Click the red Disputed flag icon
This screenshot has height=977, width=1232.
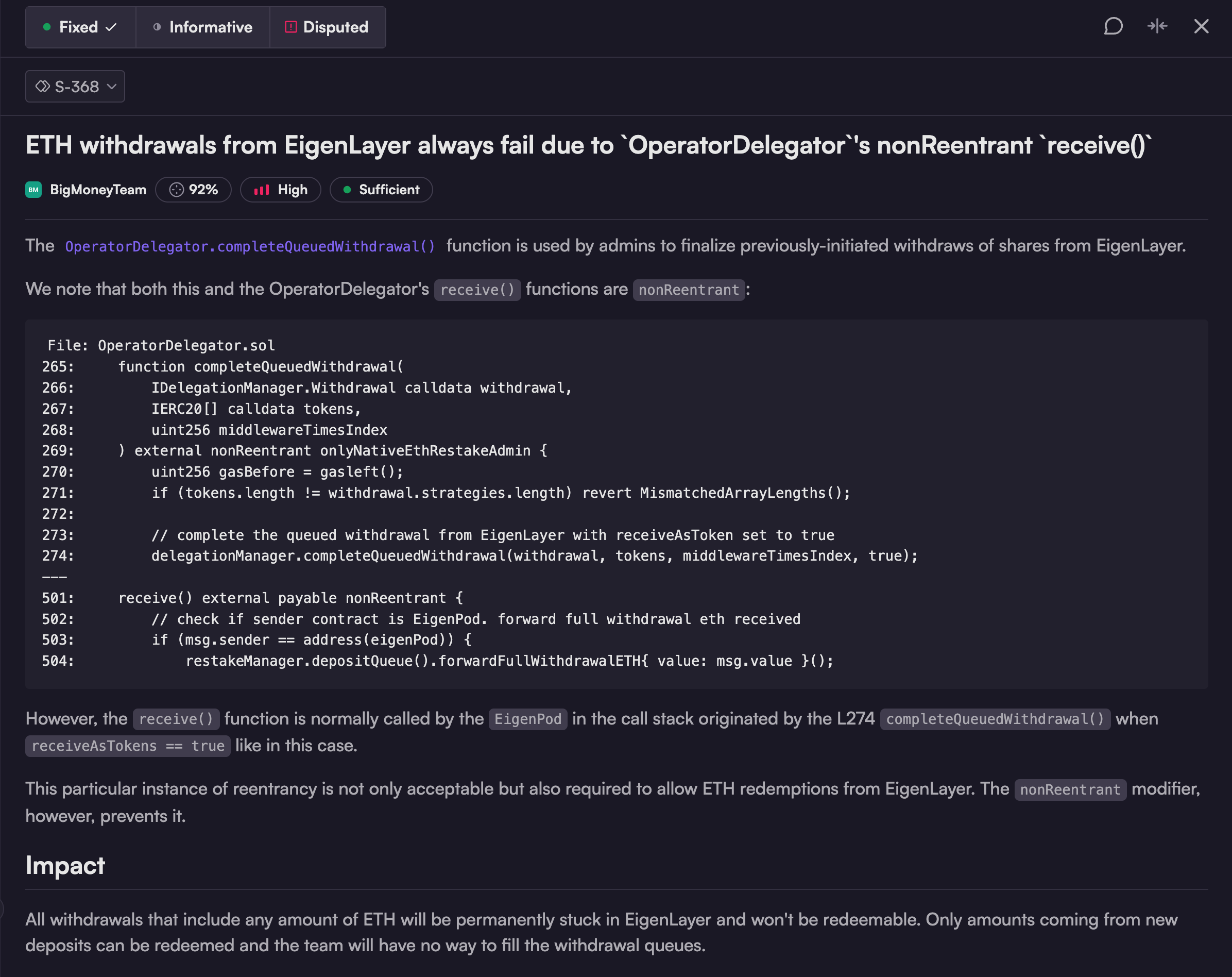coord(291,27)
